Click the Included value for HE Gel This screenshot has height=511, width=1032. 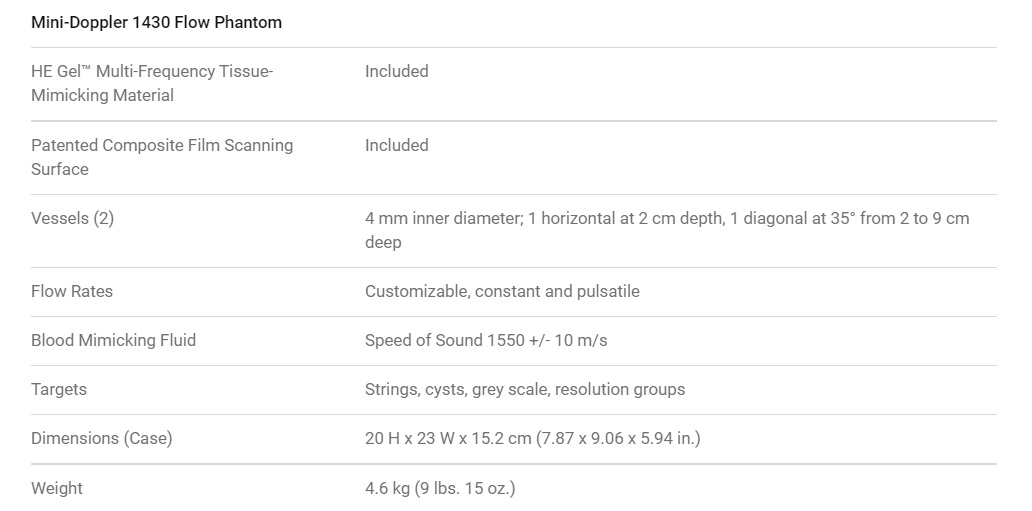pos(397,71)
